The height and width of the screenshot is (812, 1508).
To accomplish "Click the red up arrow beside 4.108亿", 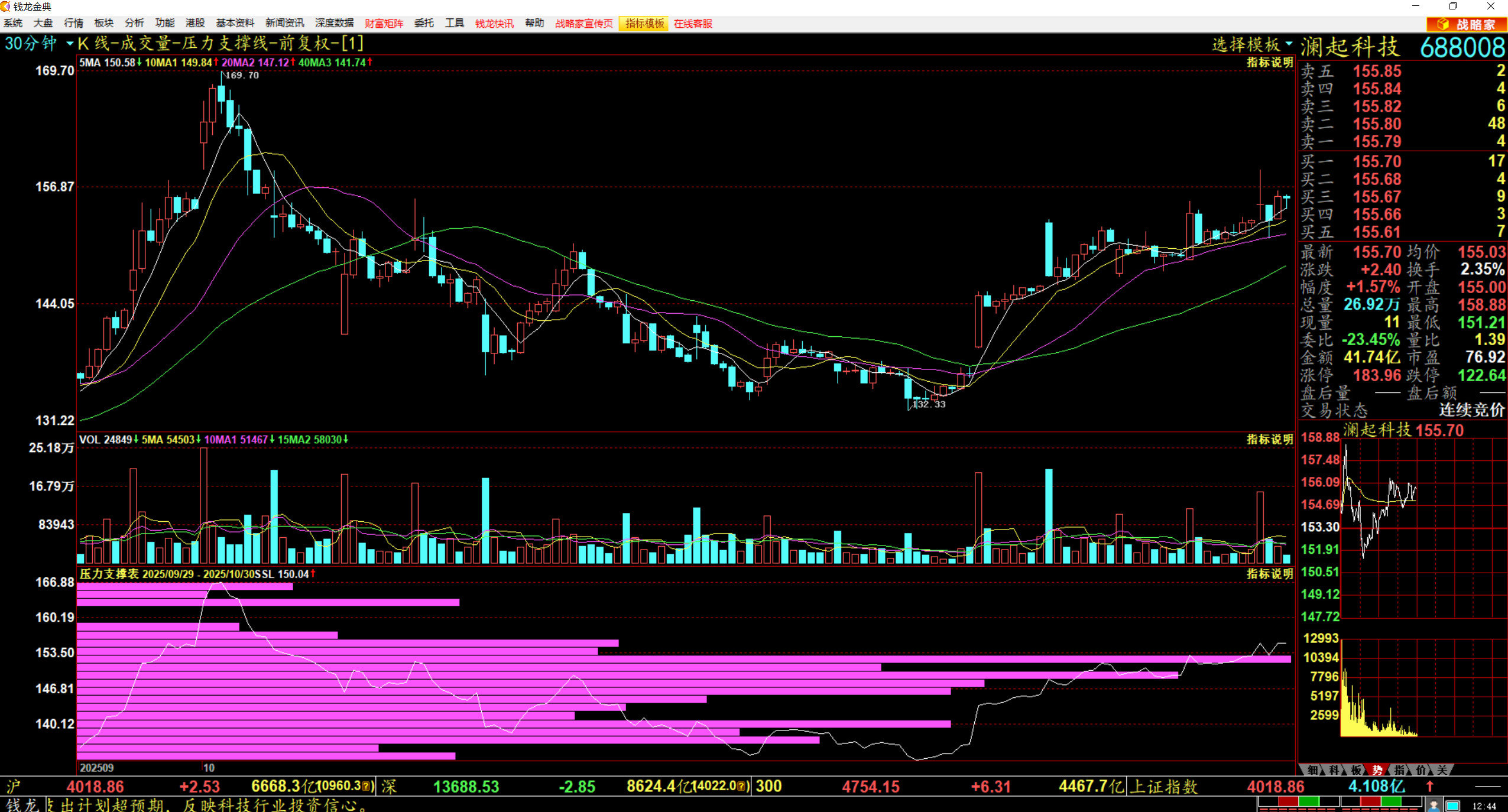I will point(1430,787).
